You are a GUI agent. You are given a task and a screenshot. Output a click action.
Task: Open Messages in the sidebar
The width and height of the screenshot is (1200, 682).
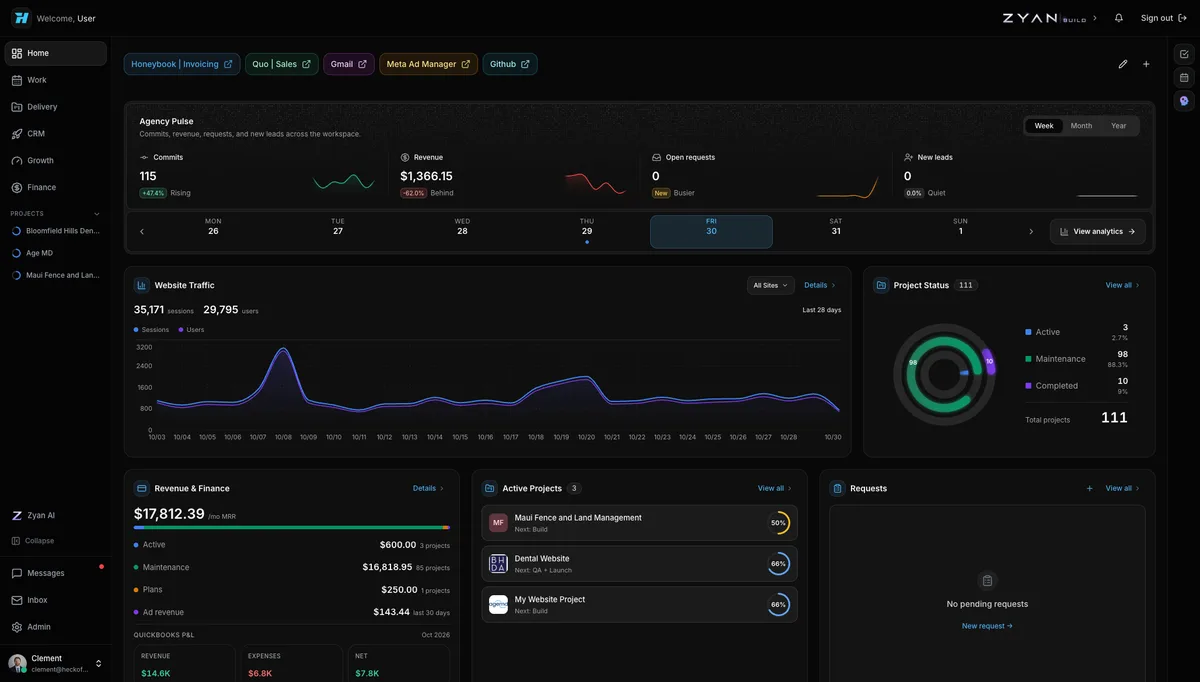tap(56, 573)
